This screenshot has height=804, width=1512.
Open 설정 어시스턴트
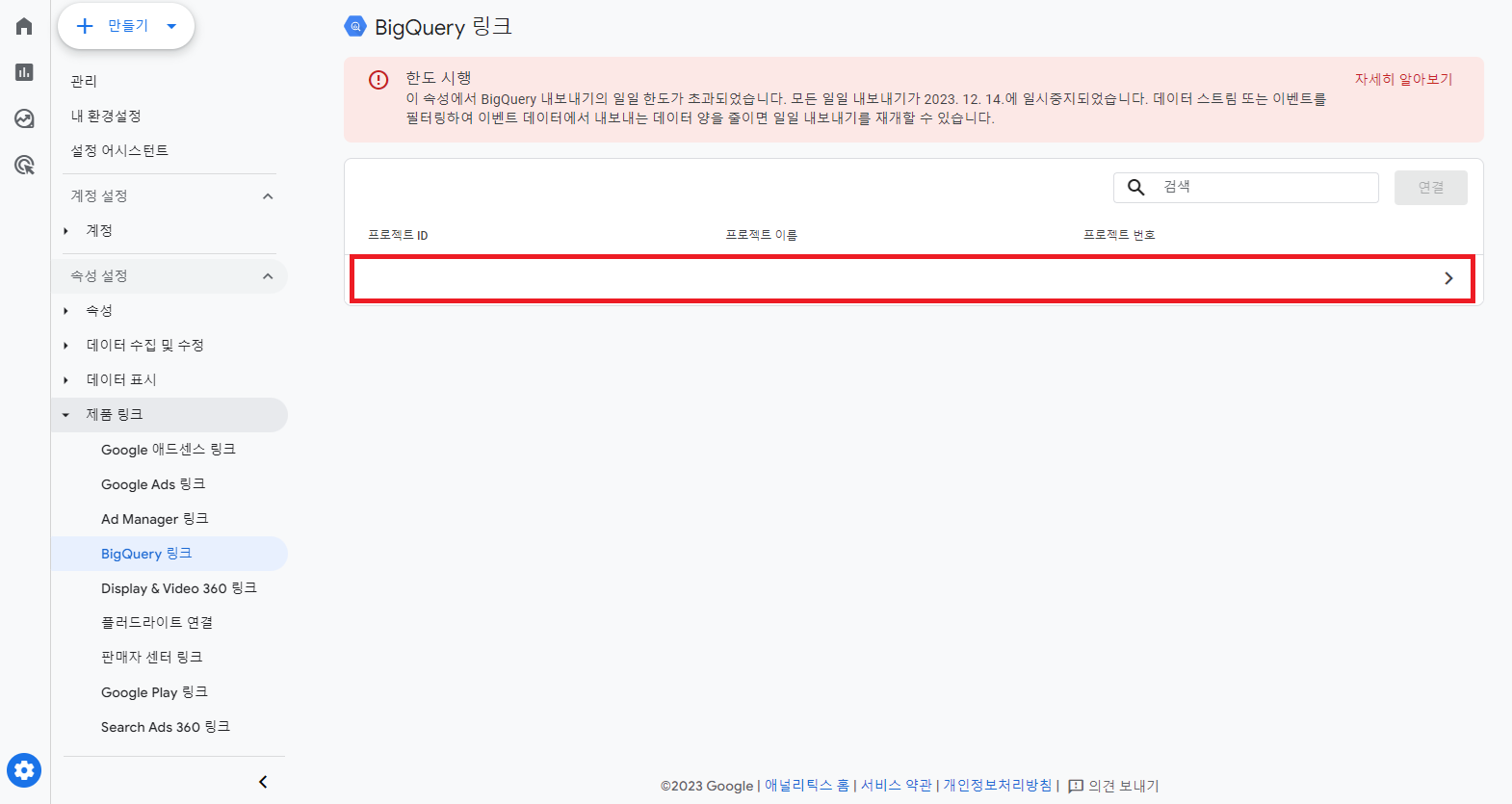pyautogui.click(x=119, y=150)
